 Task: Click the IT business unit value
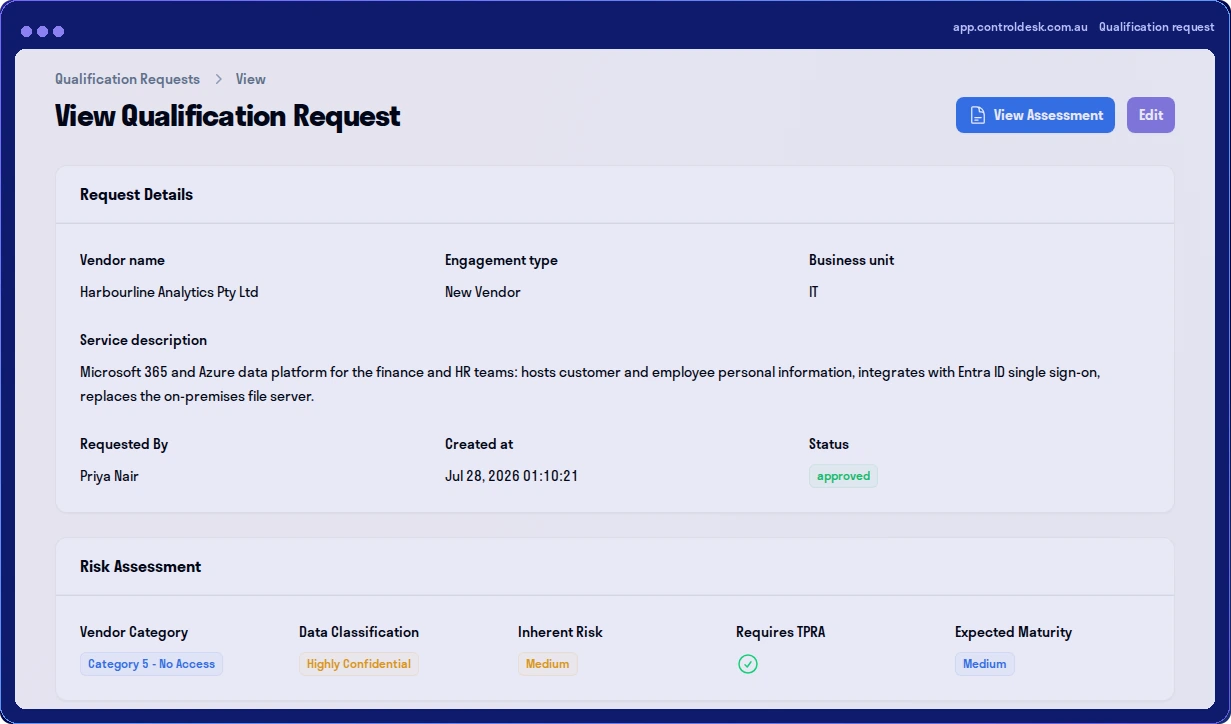point(814,292)
